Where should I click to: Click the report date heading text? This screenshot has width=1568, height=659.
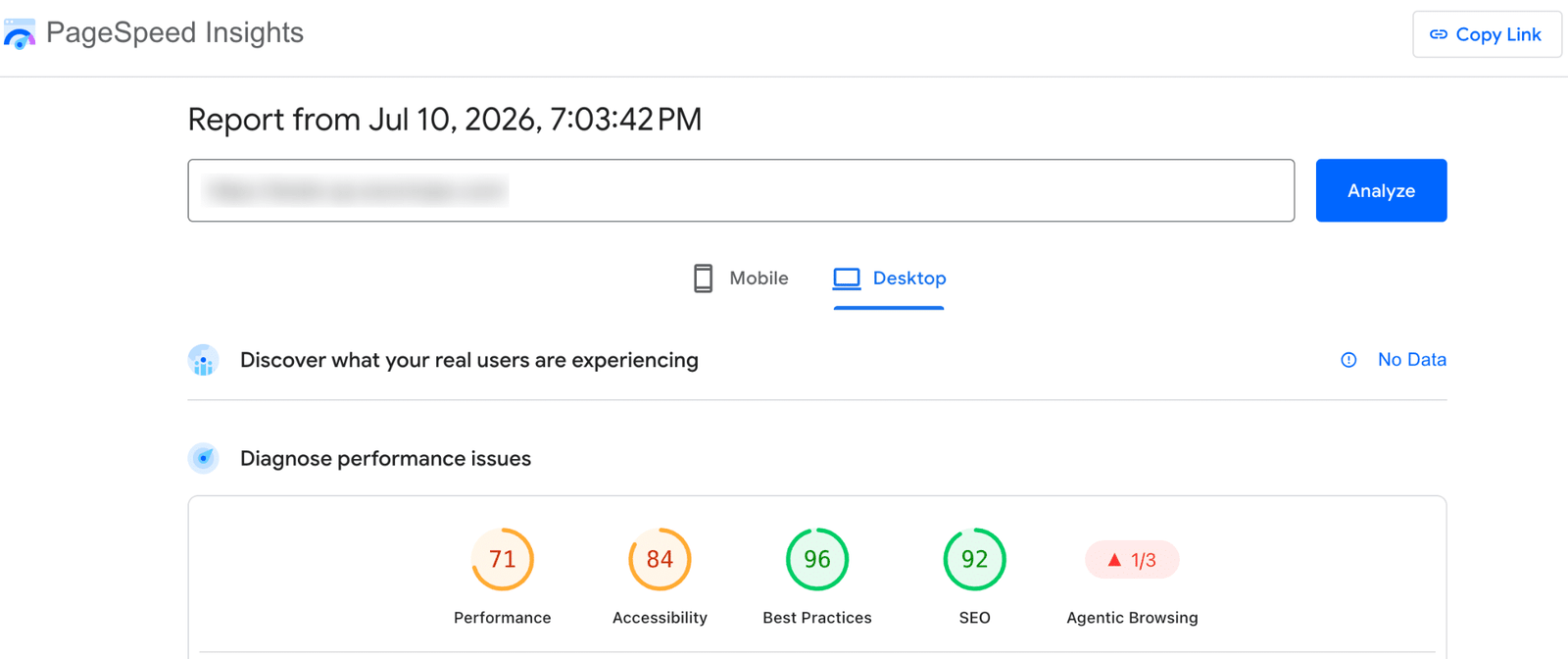point(445,120)
